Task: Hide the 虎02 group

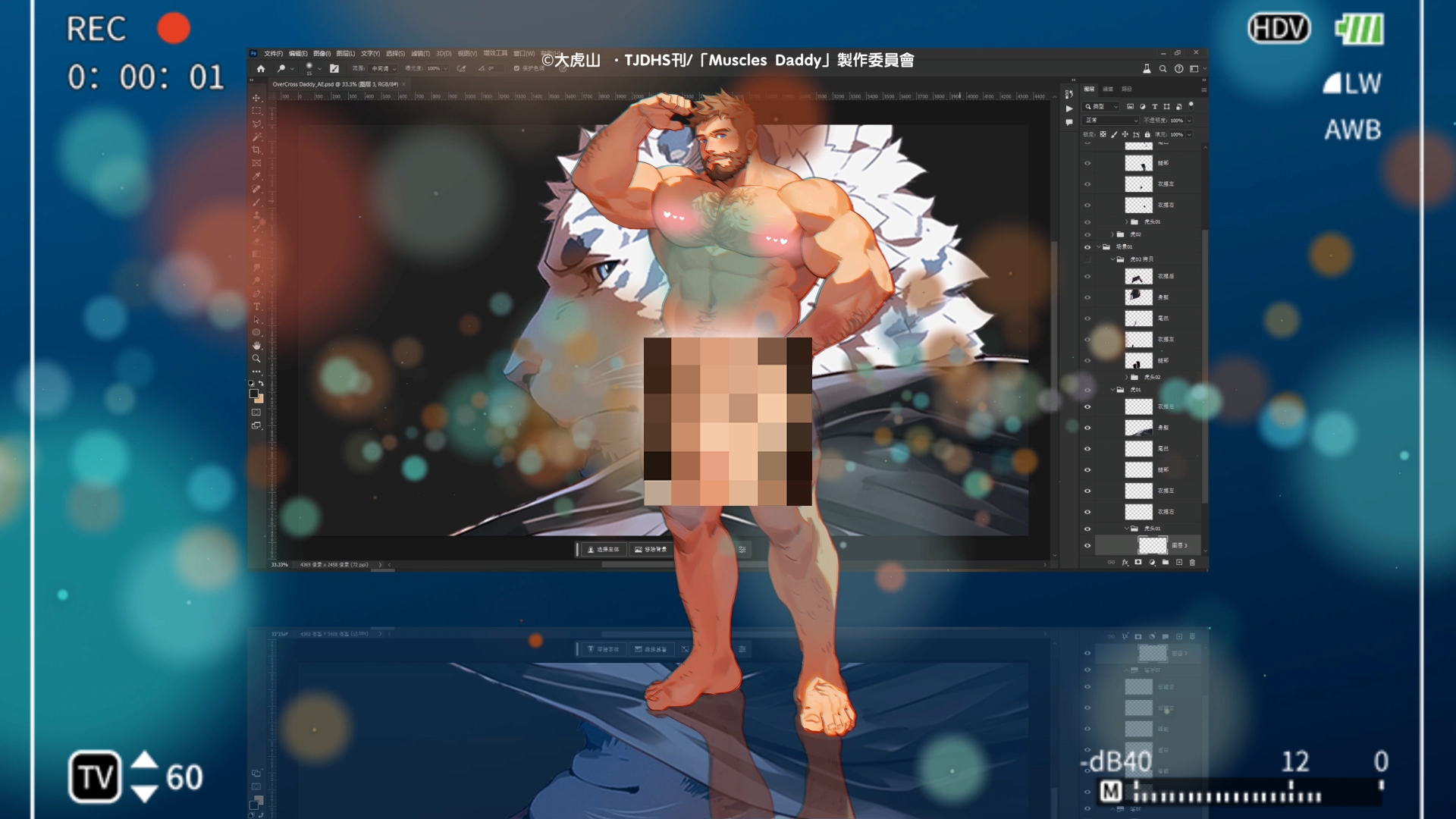Action: click(x=1087, y=234)
